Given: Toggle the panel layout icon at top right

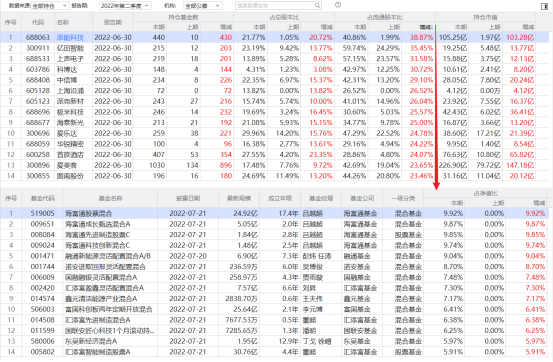Looking at the screenshot, I should click(544, 6).
